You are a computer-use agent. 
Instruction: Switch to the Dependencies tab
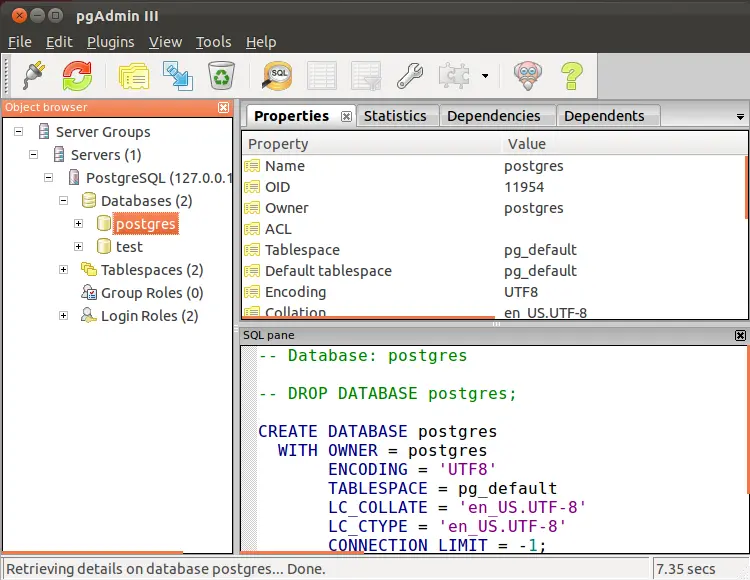(493, 116)
